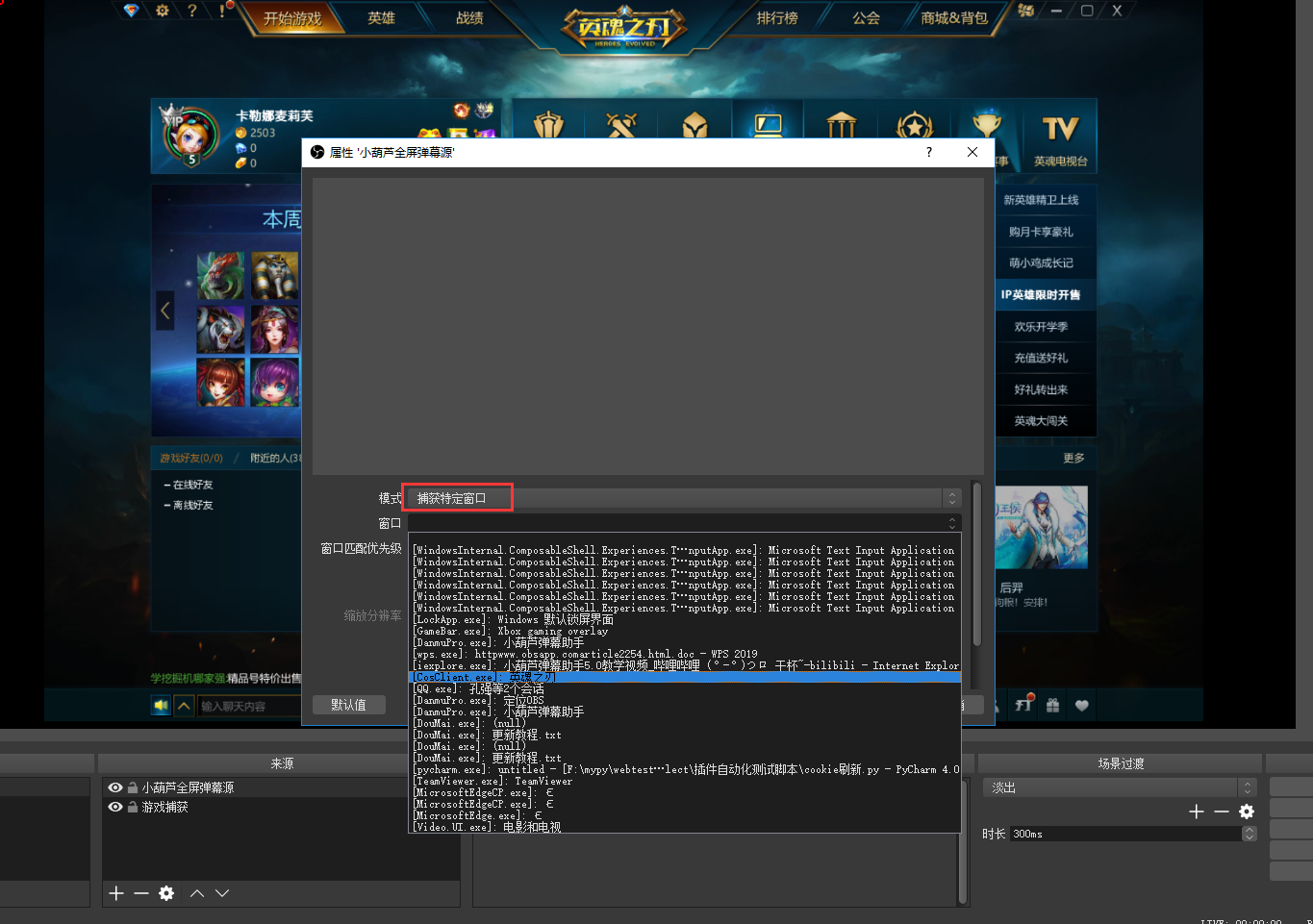
Task: Select the 附近的人 friends tab
Action: [x=276, y=458]
